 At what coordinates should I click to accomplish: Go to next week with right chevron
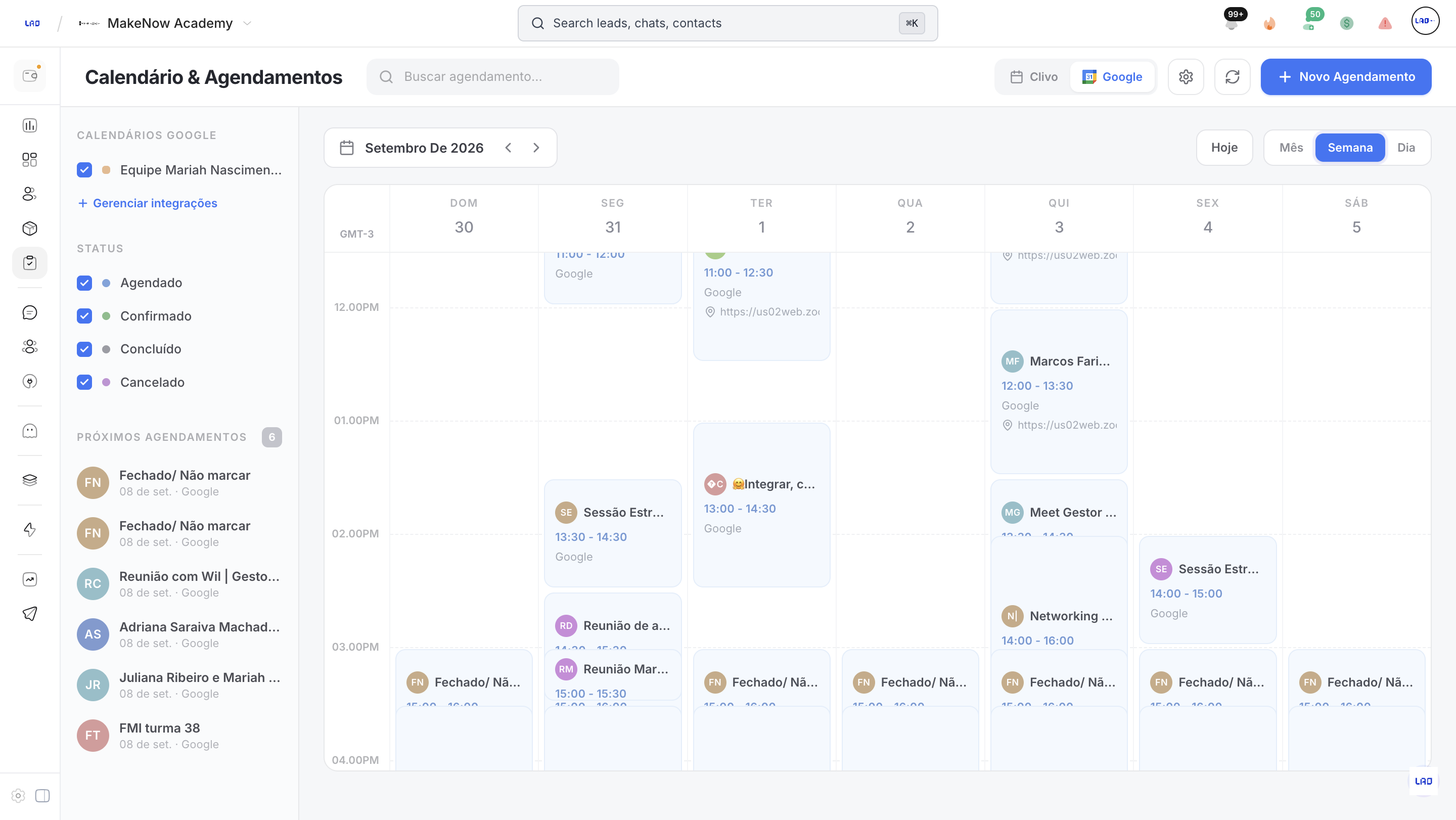[536, 148]
